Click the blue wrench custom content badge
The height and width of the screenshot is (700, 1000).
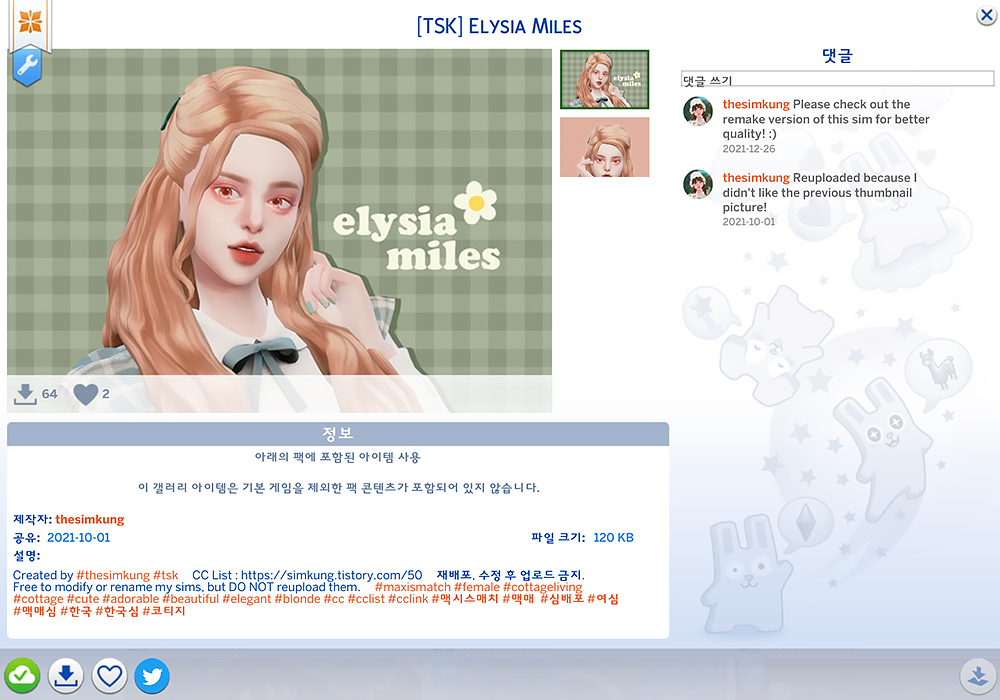(27, 66)
